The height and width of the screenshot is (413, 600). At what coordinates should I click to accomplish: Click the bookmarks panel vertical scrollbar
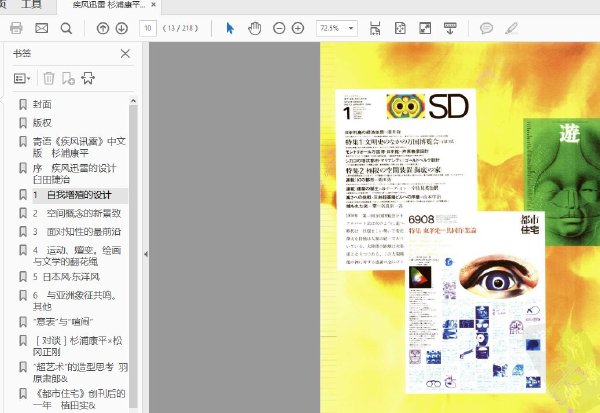point(133,256)
